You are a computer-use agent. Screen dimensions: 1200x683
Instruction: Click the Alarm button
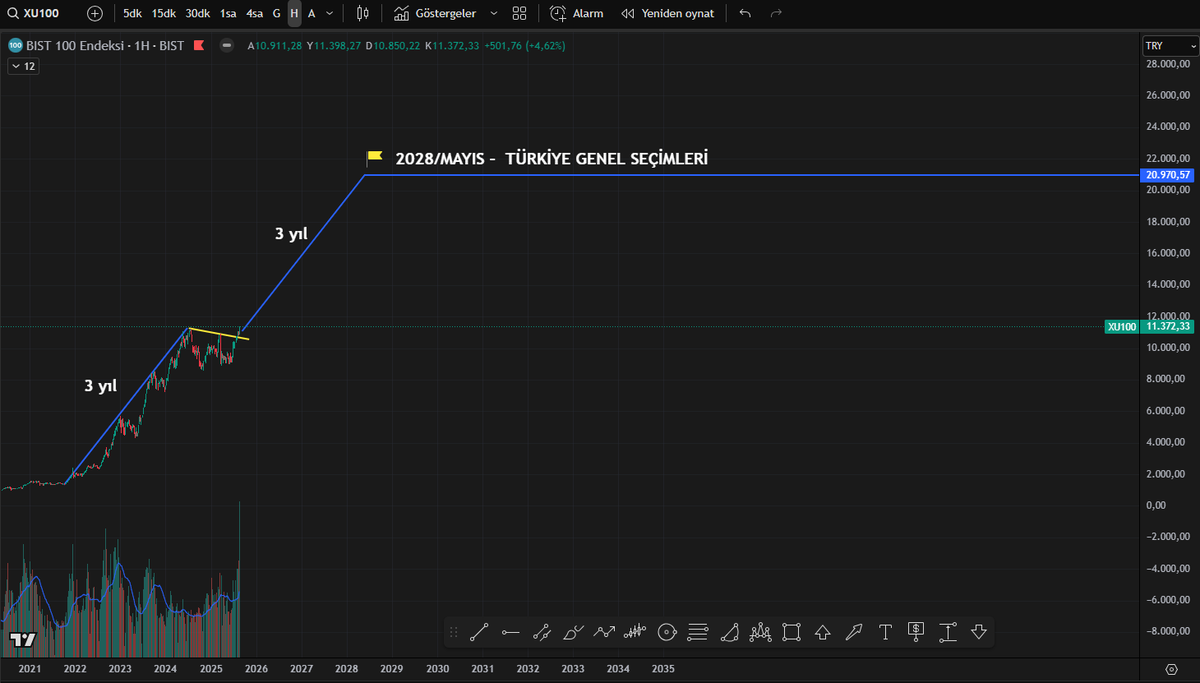tap(577, 14)
